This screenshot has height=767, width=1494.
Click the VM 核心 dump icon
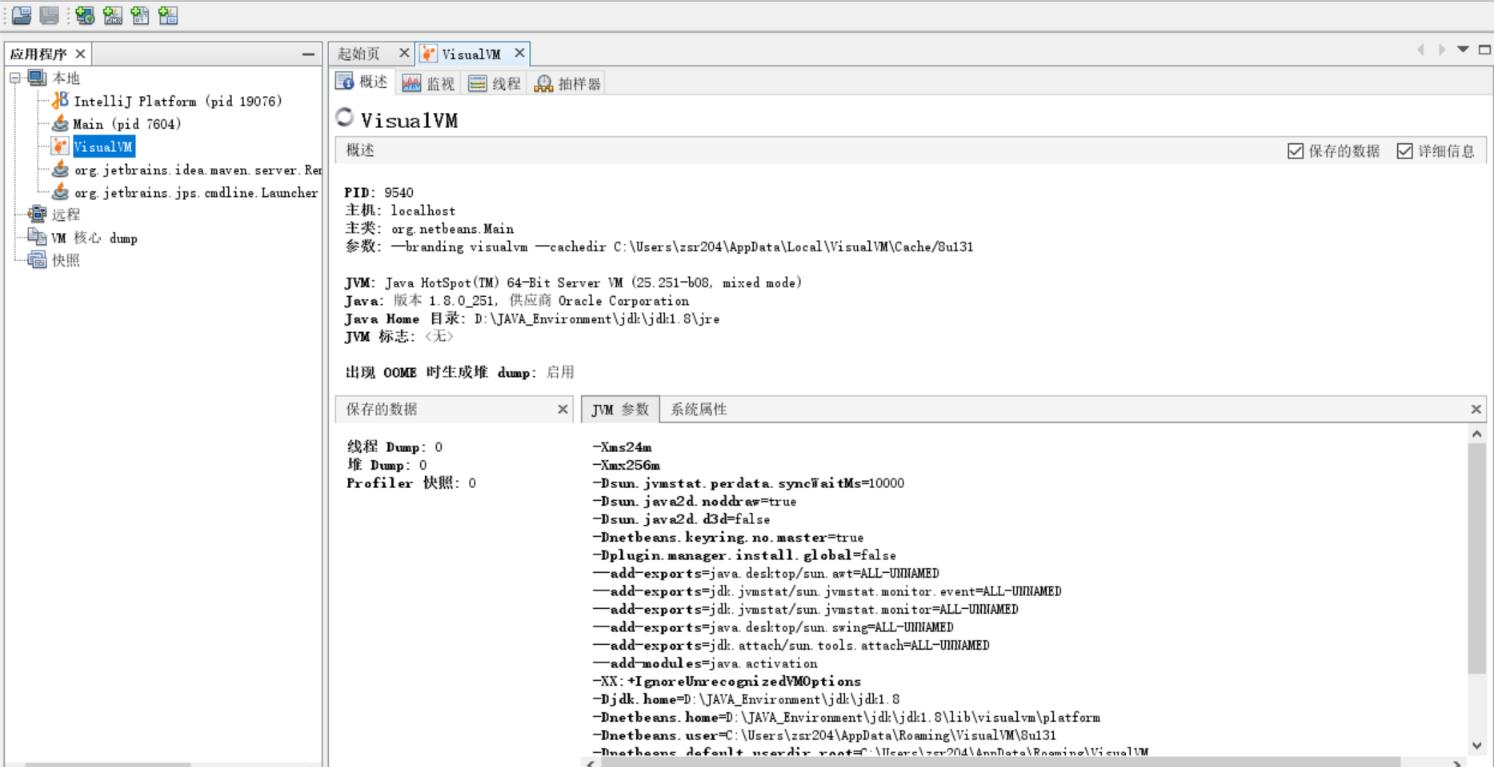point(37,237)
